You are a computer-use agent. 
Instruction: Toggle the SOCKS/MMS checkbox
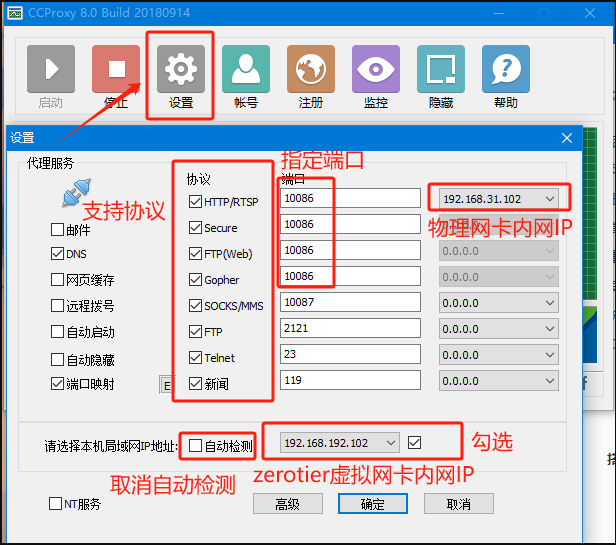click(x=195, y=305)
